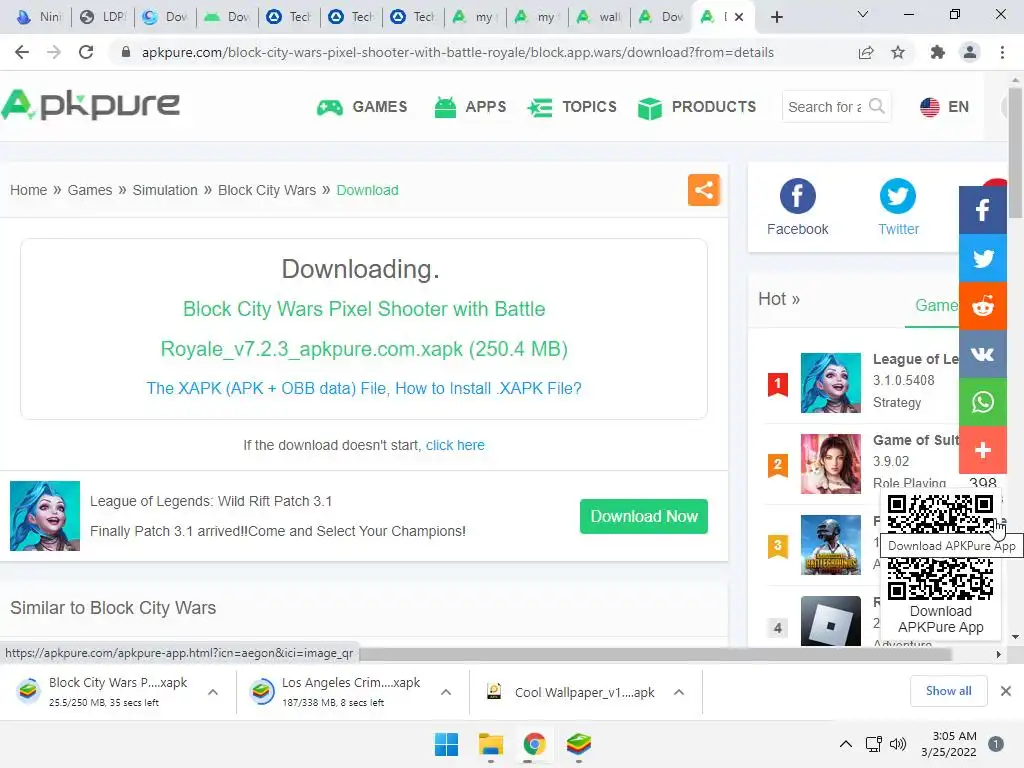Open the browser extensions puzzle icon

(x=937, y=52)
